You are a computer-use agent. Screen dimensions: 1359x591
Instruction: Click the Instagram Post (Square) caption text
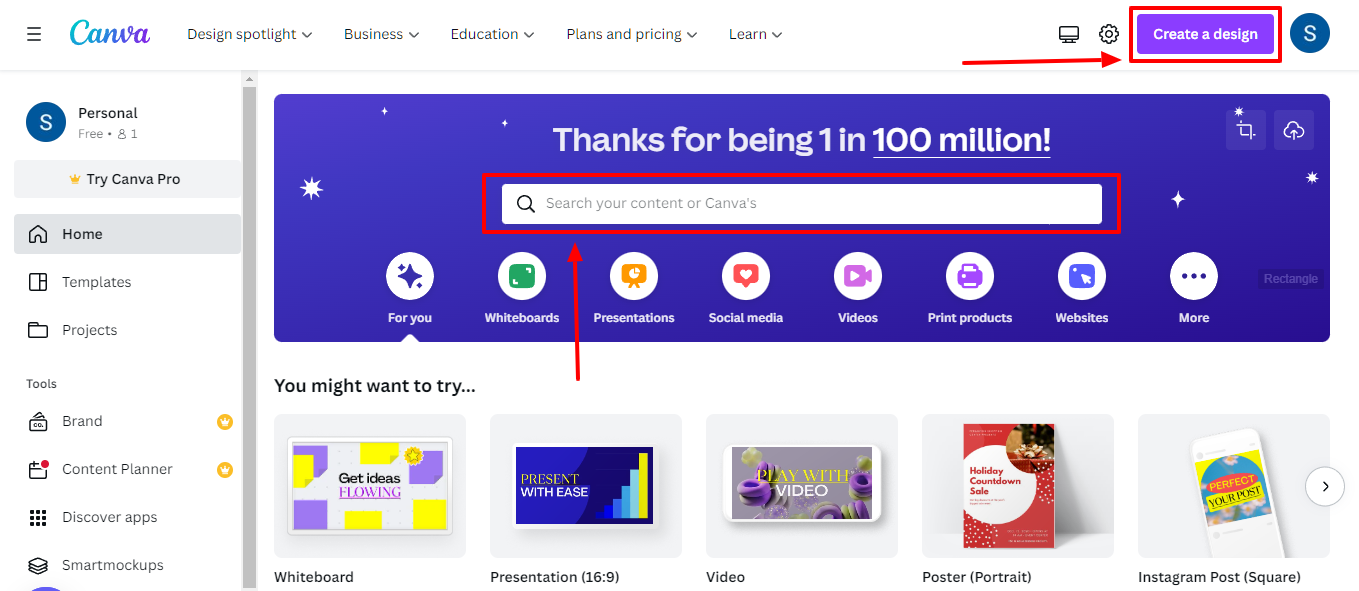coord(1219,577)
